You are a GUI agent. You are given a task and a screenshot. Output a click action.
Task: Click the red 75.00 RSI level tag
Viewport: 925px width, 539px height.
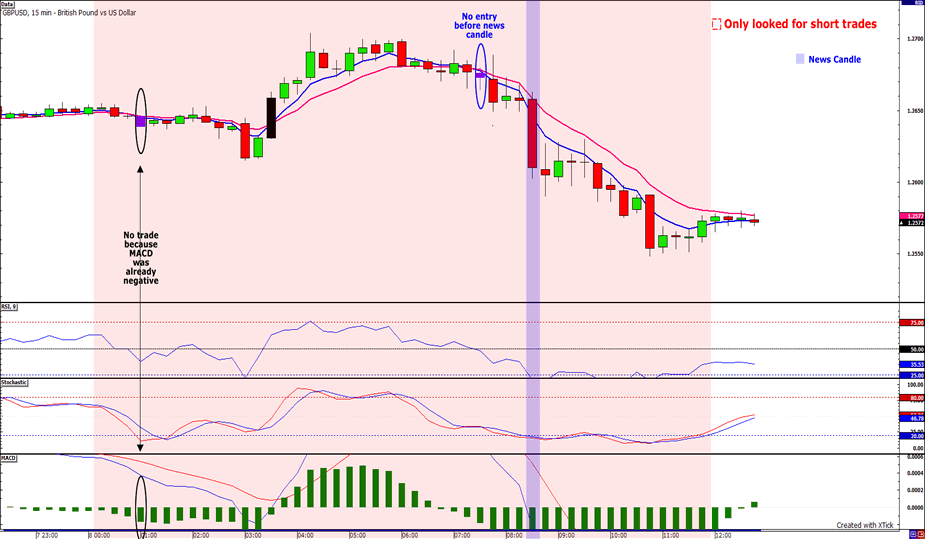(912, 323)
